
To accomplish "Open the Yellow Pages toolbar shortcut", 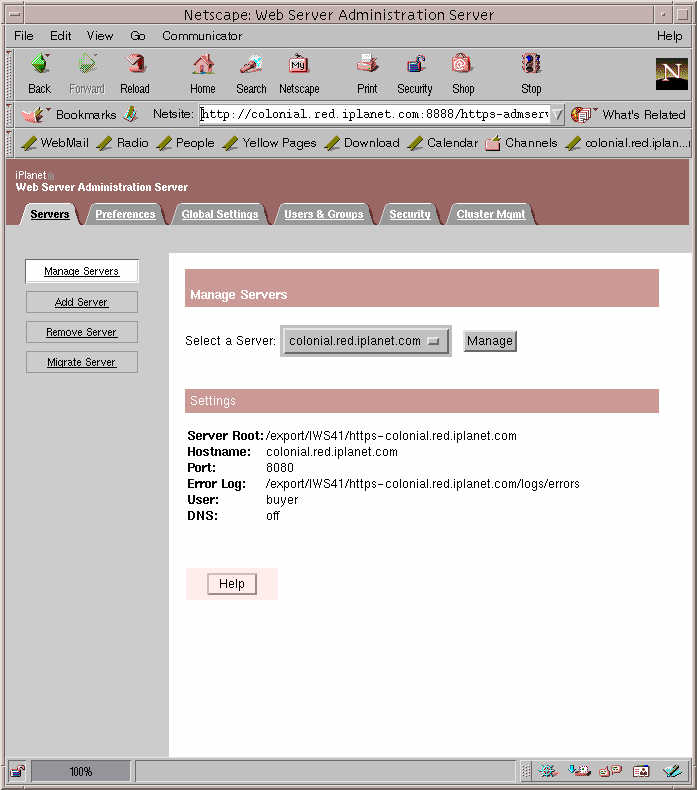I will (269, 143).
